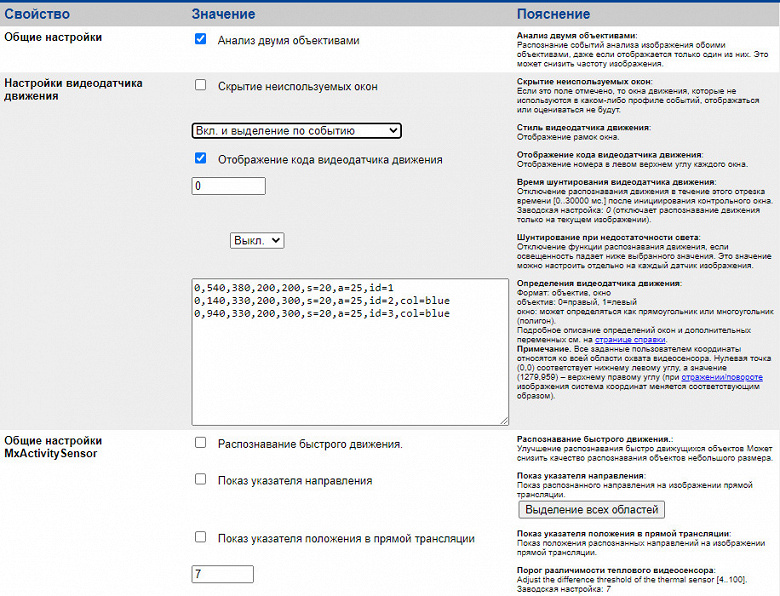Click the Пояснение column header

point(553,14)
